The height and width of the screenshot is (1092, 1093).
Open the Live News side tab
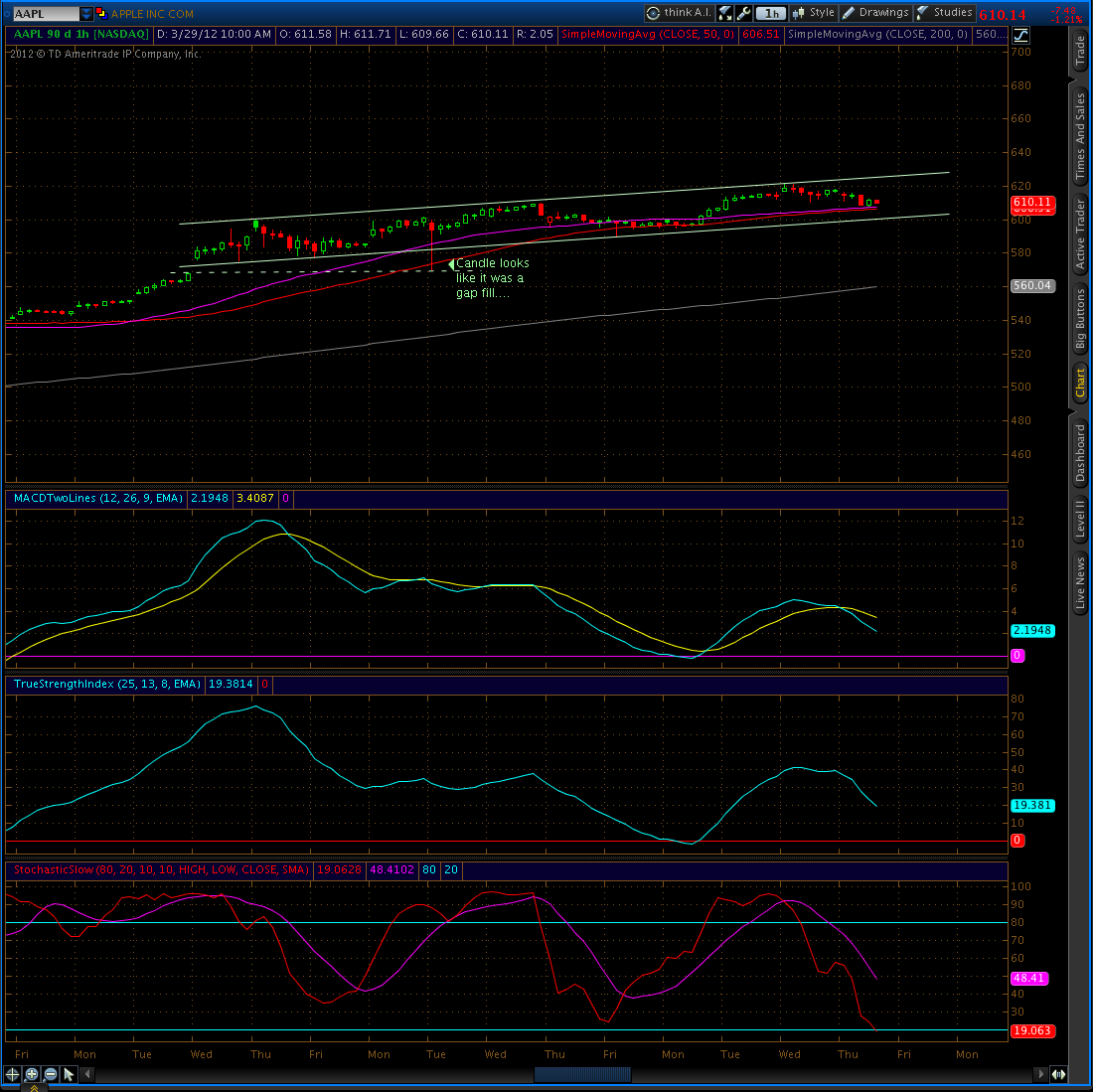[1080, 582]
